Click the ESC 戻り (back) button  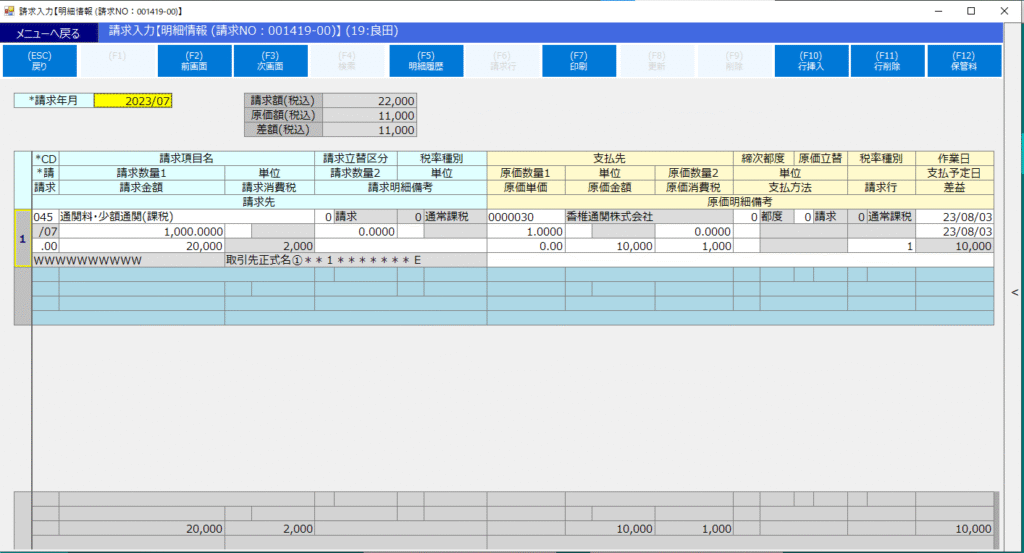39,61
